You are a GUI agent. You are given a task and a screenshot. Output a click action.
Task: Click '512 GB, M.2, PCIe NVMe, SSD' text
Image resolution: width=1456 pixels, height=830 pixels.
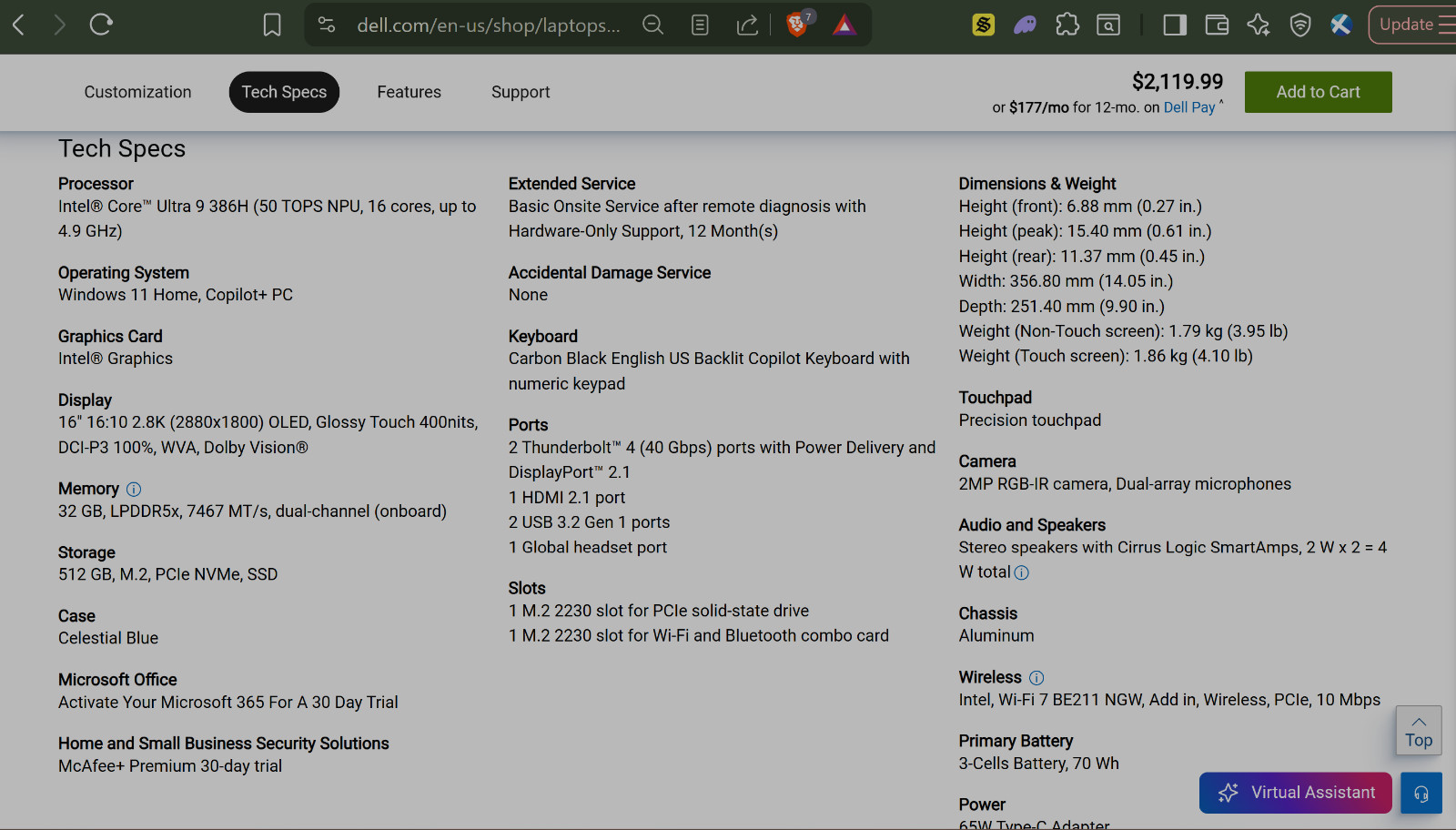(x=168, y=574)
